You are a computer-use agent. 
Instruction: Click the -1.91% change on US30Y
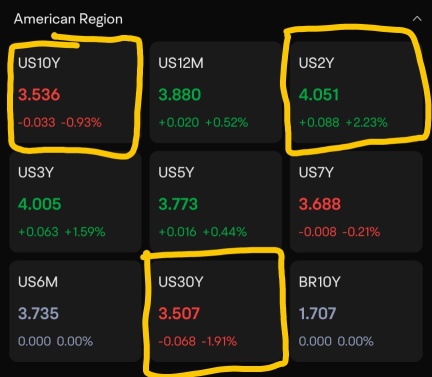219,341
